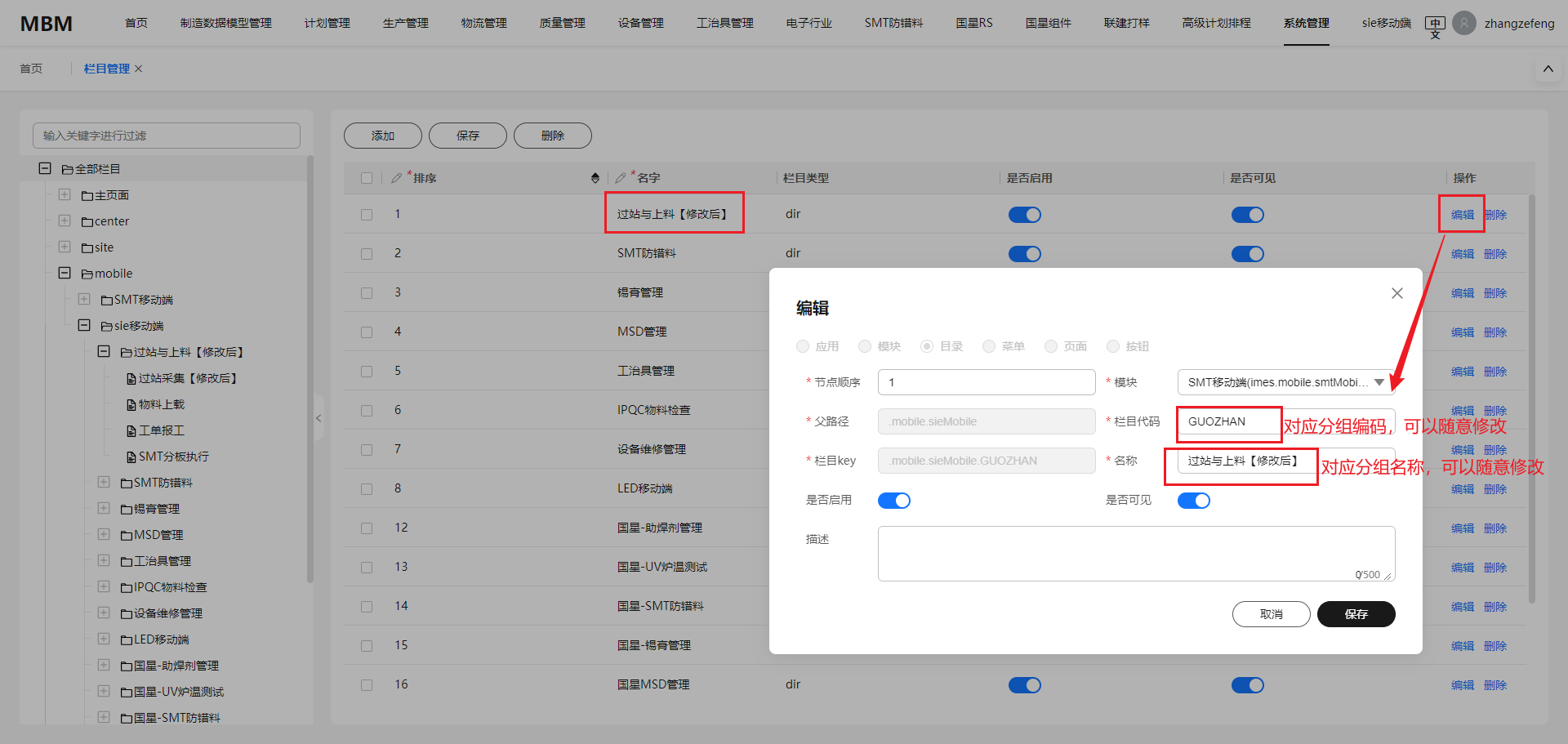The width and height of the screenshot is (1568, 744).
Task: Toggle 是否可见 switch in the edit dialog
Action: pos(1193,501)
